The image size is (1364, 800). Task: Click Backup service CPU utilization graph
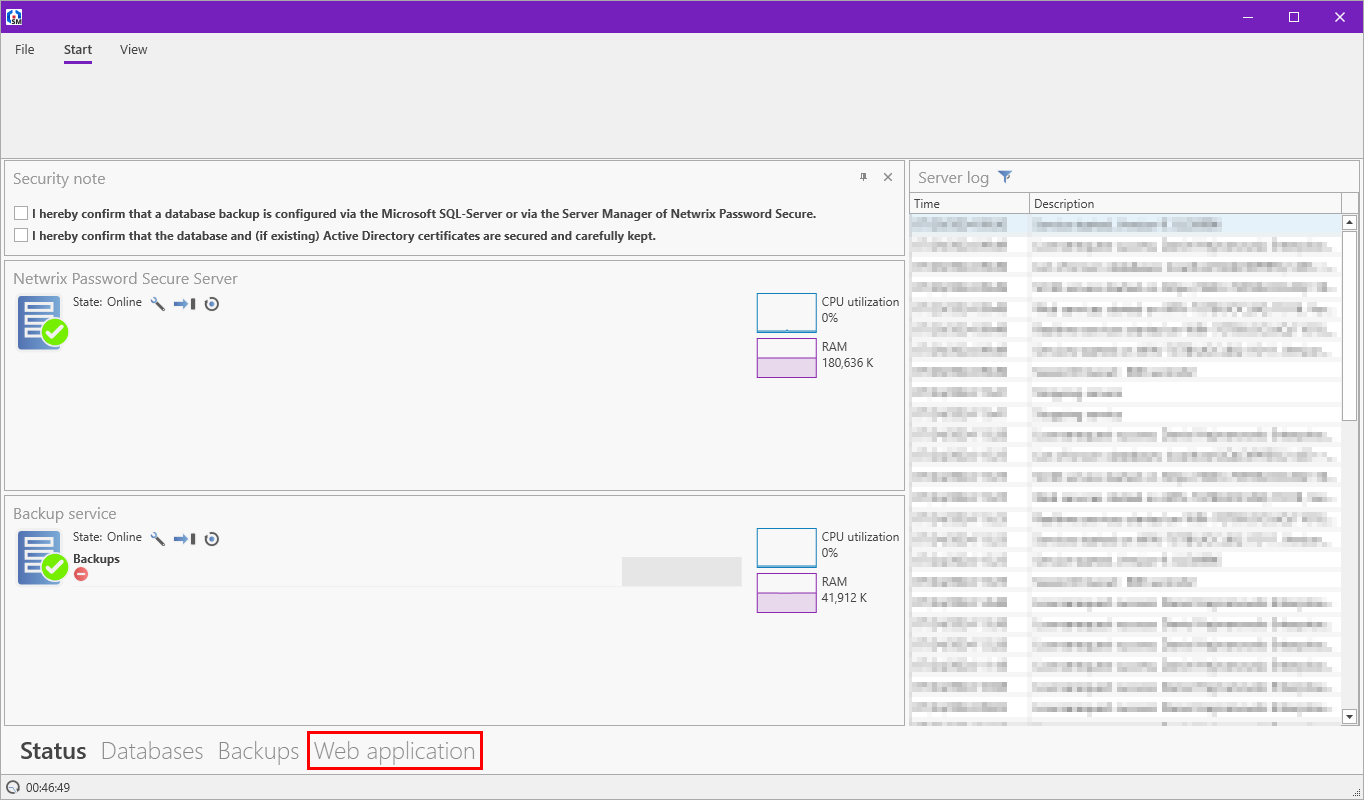pos(787,547)
